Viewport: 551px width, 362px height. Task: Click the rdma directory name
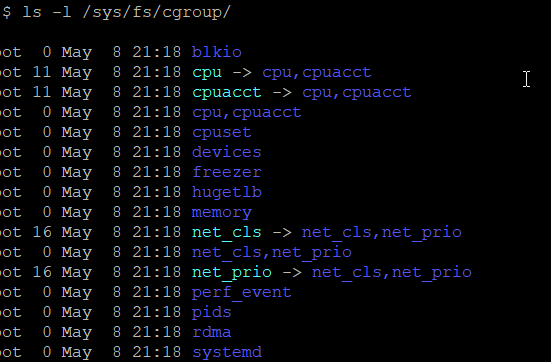[x=212, y=332]
